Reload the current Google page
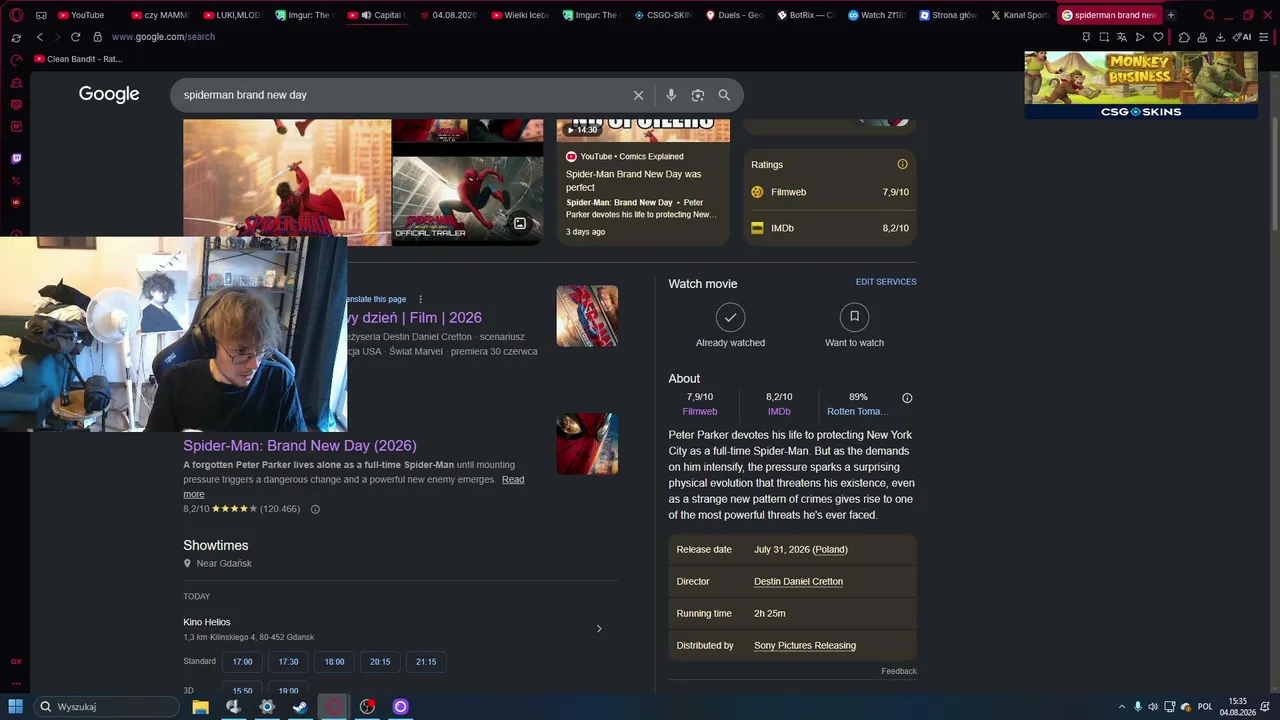 [x=75, y=37]
